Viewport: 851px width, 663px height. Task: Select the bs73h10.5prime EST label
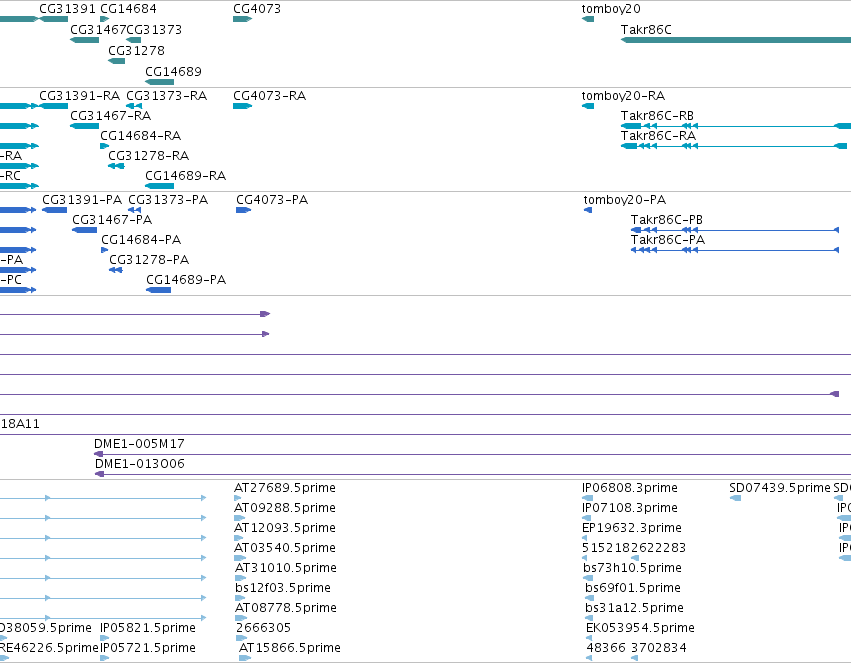pos(632,568)
